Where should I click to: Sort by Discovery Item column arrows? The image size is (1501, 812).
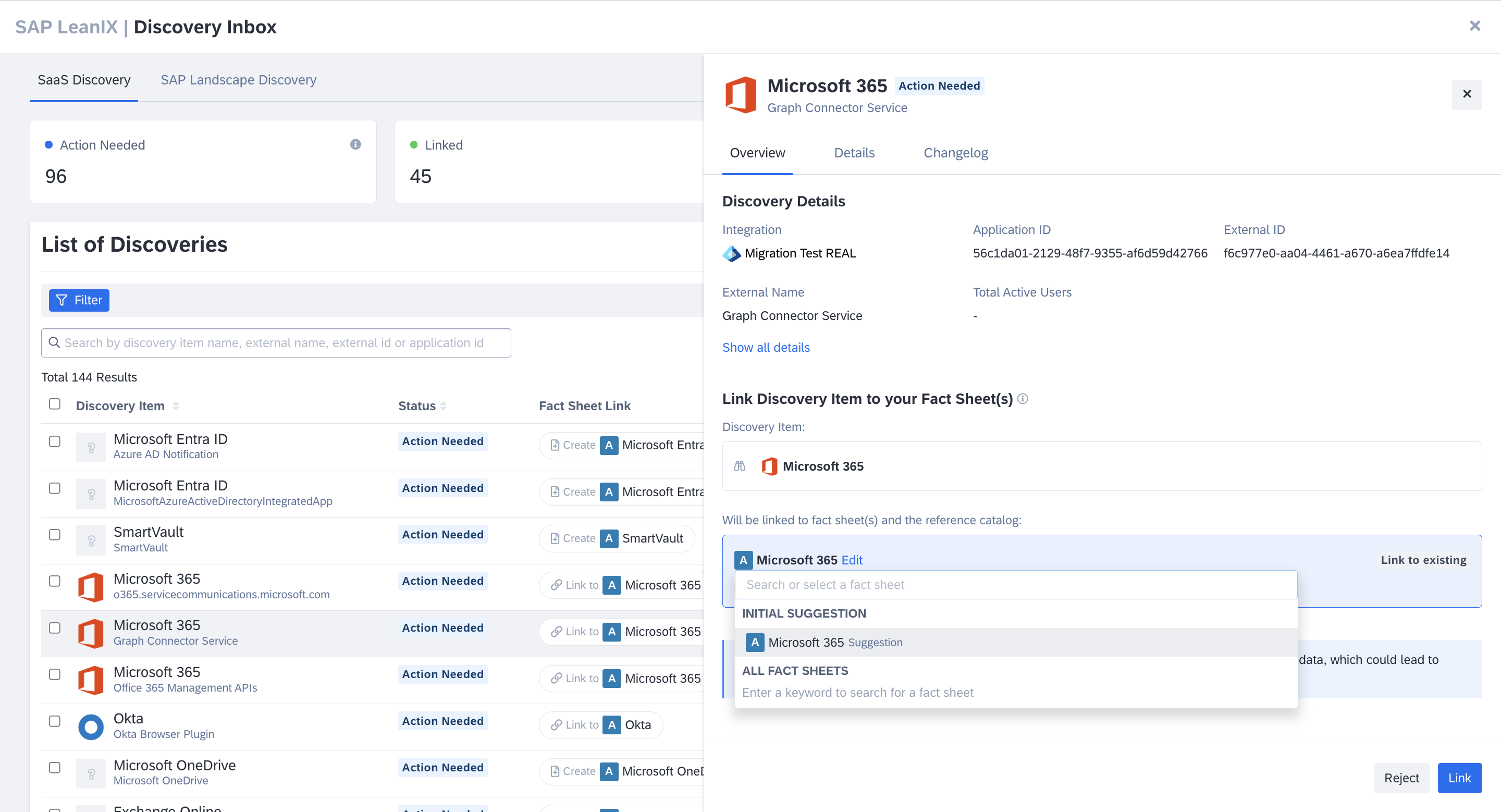[x=176, y=406]
